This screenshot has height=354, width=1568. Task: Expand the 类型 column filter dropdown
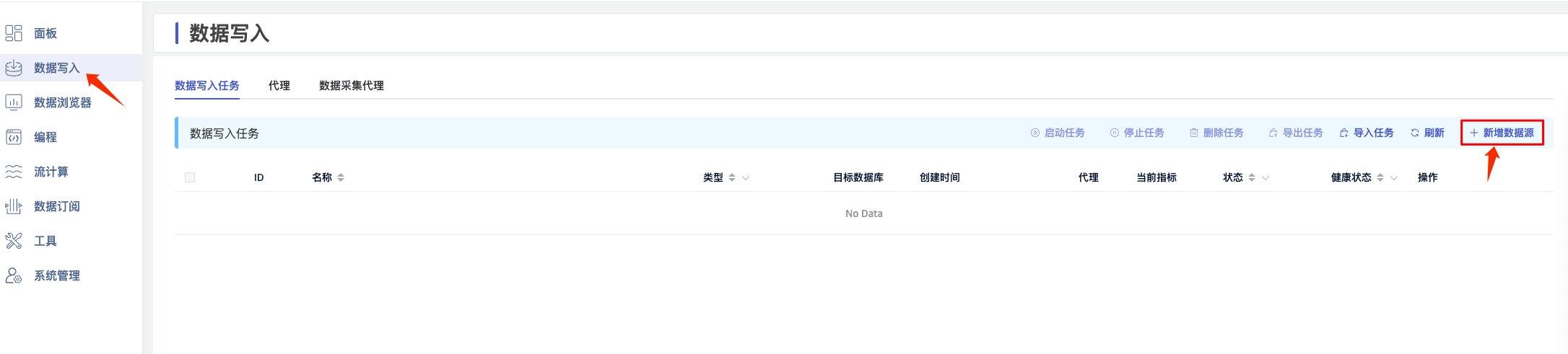click(x=746, y=178)
